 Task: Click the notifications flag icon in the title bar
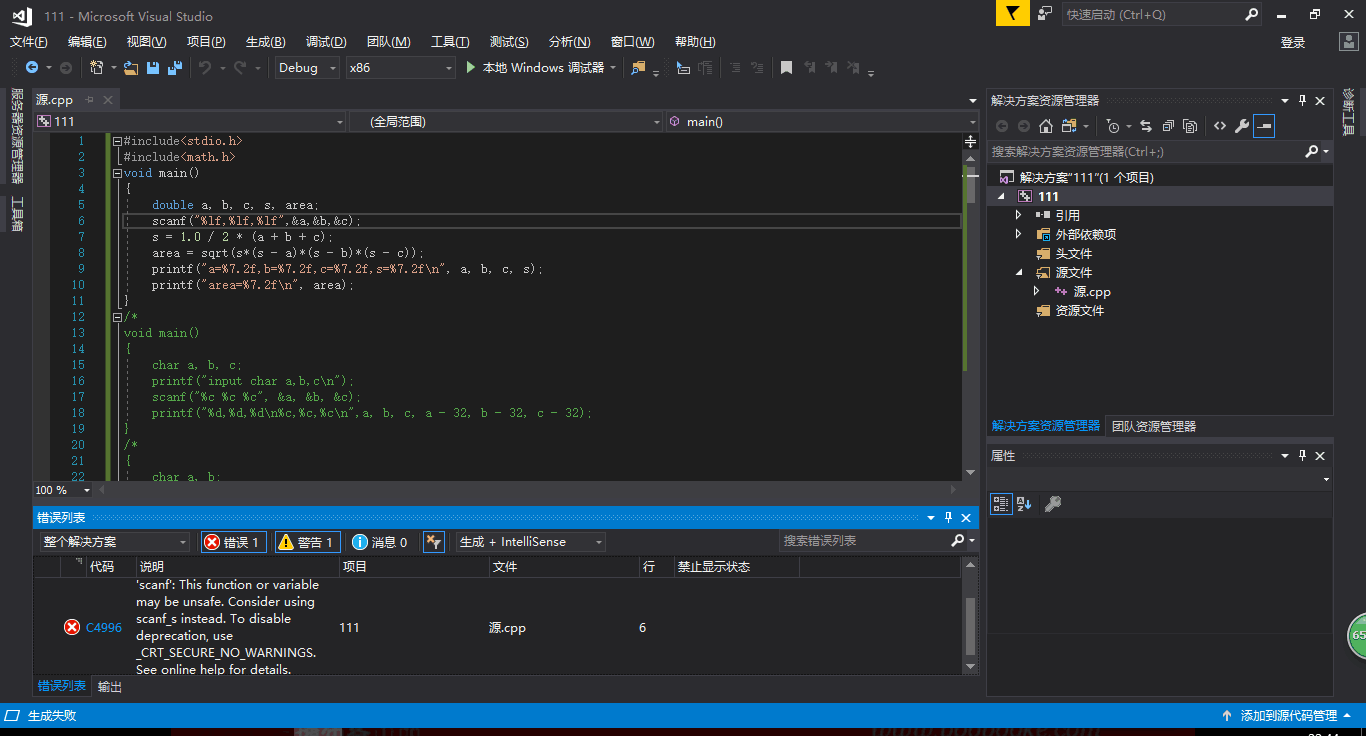pyautogui.click(x=1012, y=13)
